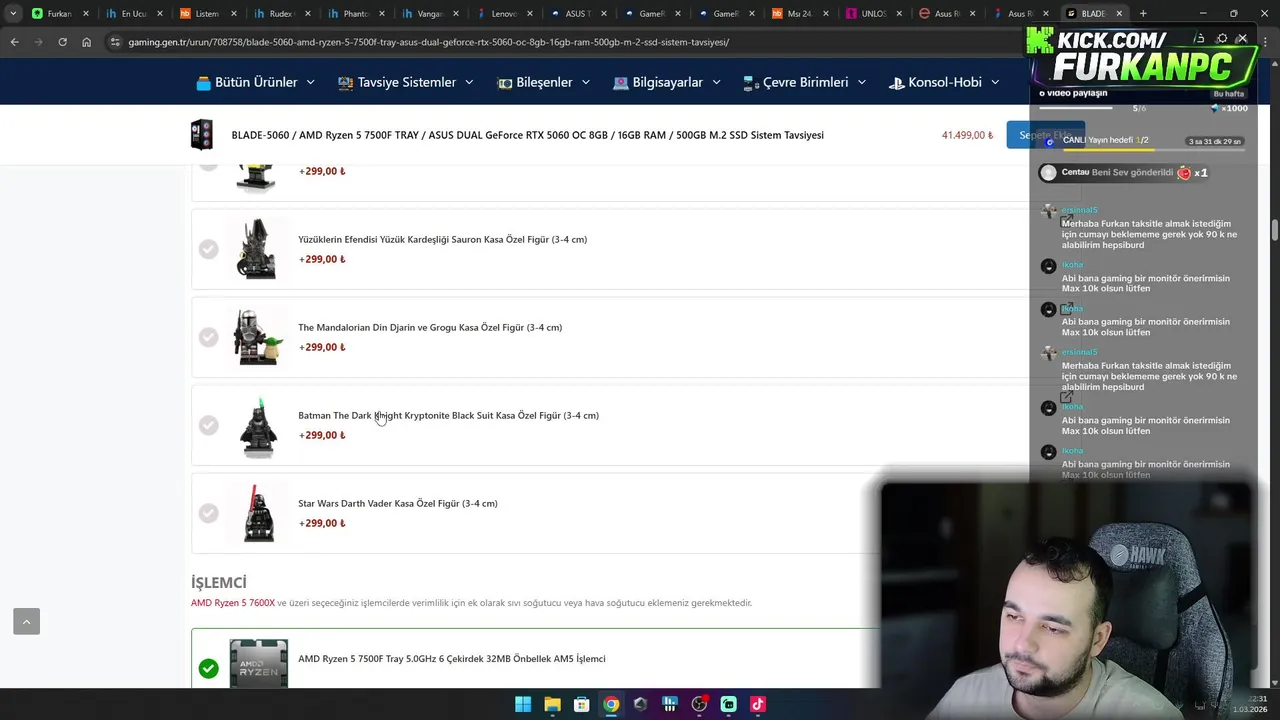Expand the Bütün Ürünler menu

[255, 82]
